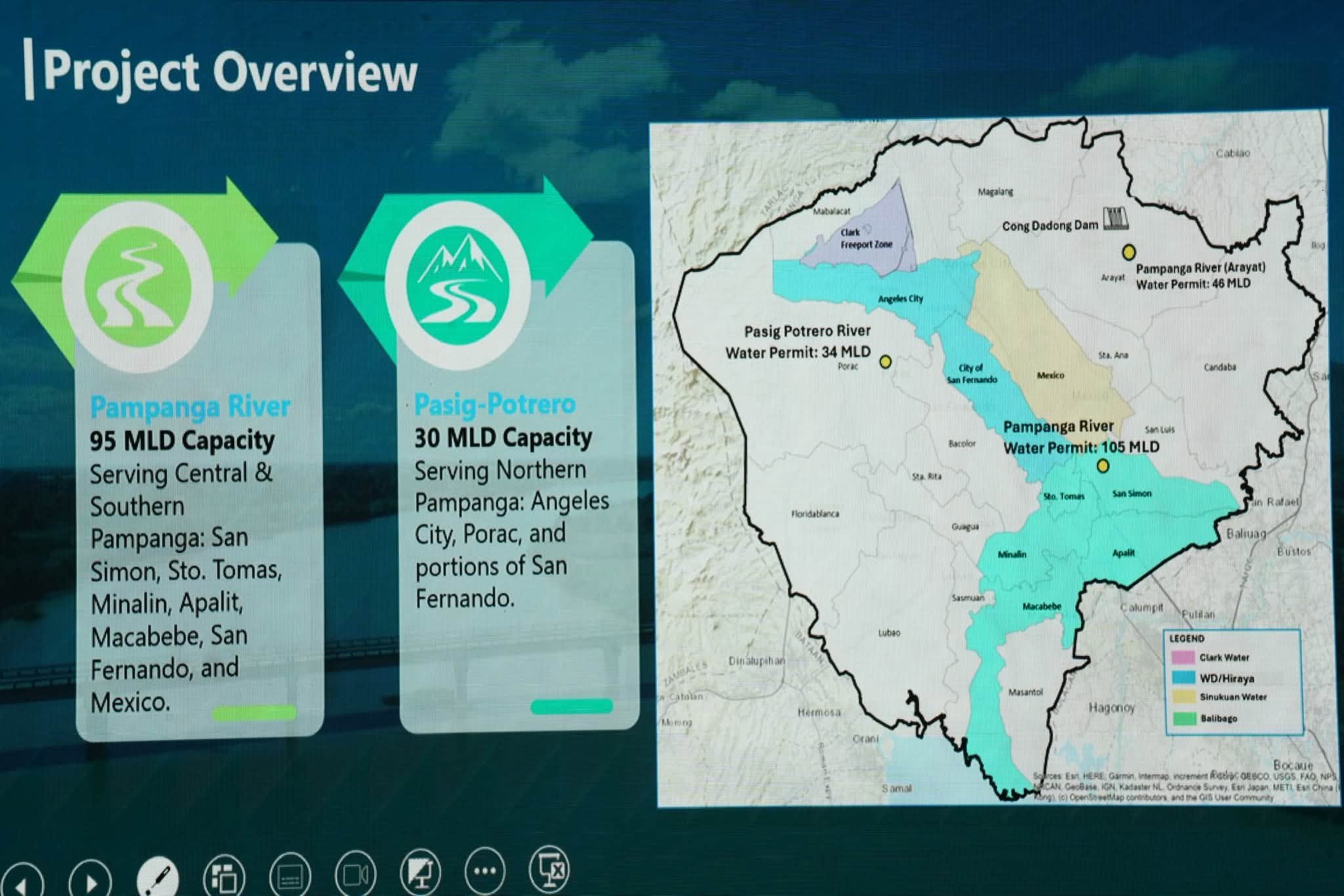Screen dimensions: 1344x896
Task: Click the Water Permit: 105 MLD text
Action: pos(1081,447)
